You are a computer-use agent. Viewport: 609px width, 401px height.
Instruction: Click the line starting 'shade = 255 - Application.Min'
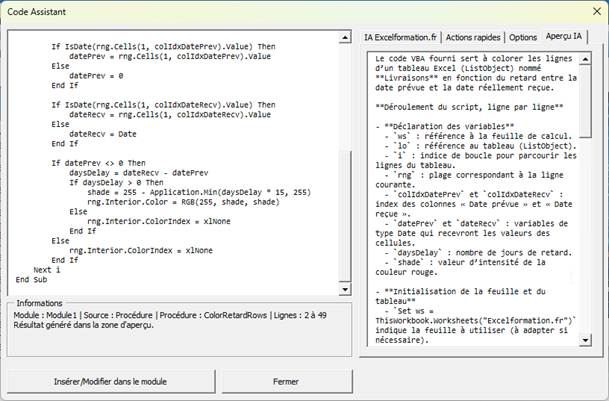click(x=199, y=192)
